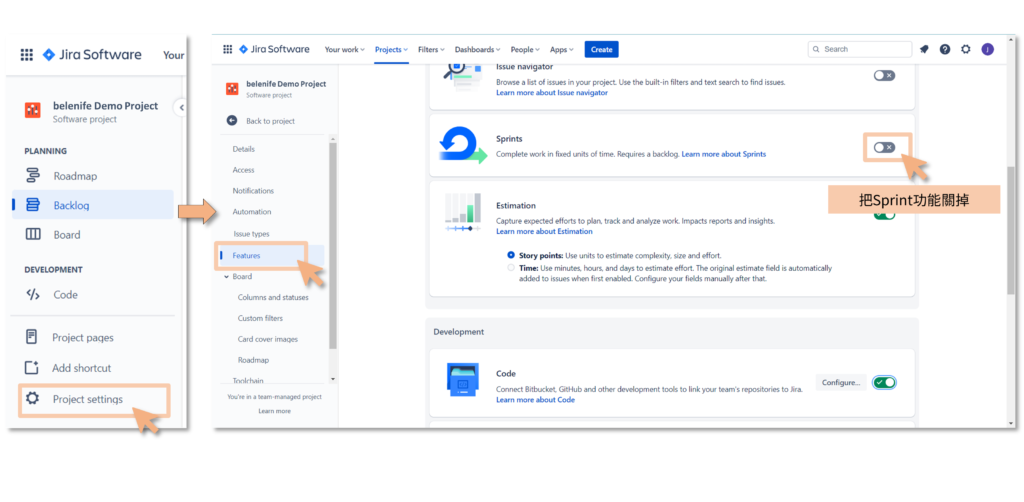The image size is (1024, 502).
Task: Open Access settings page
Action: coord(244,170)
